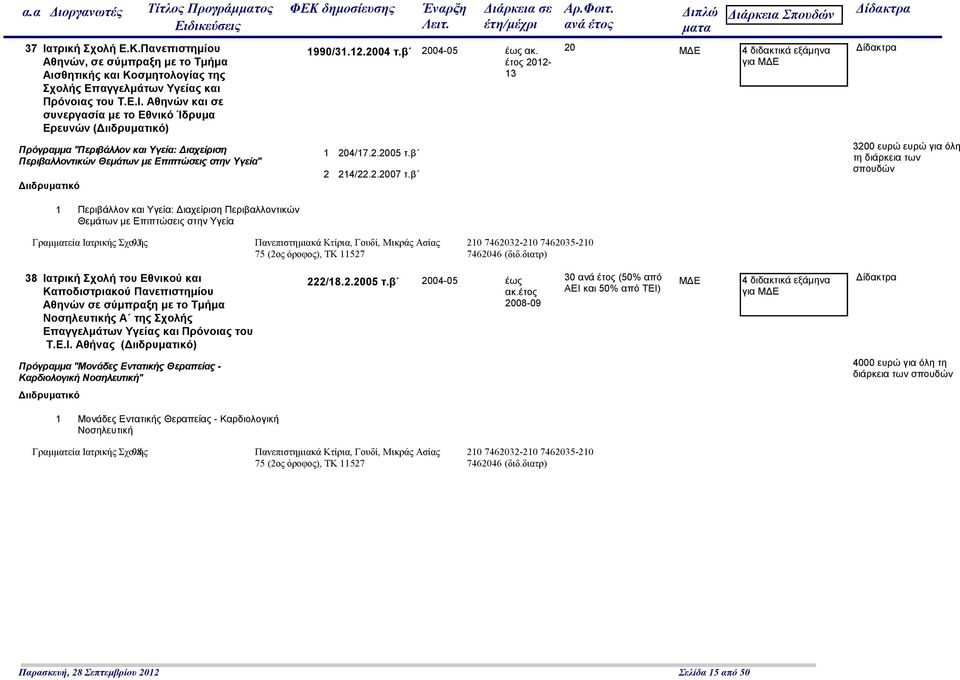Click specialization 1 'Περιβάλλον και Υγεία: Διαχείριση'
The width and height of the screenshot is (960, 680).
(189, 215)
